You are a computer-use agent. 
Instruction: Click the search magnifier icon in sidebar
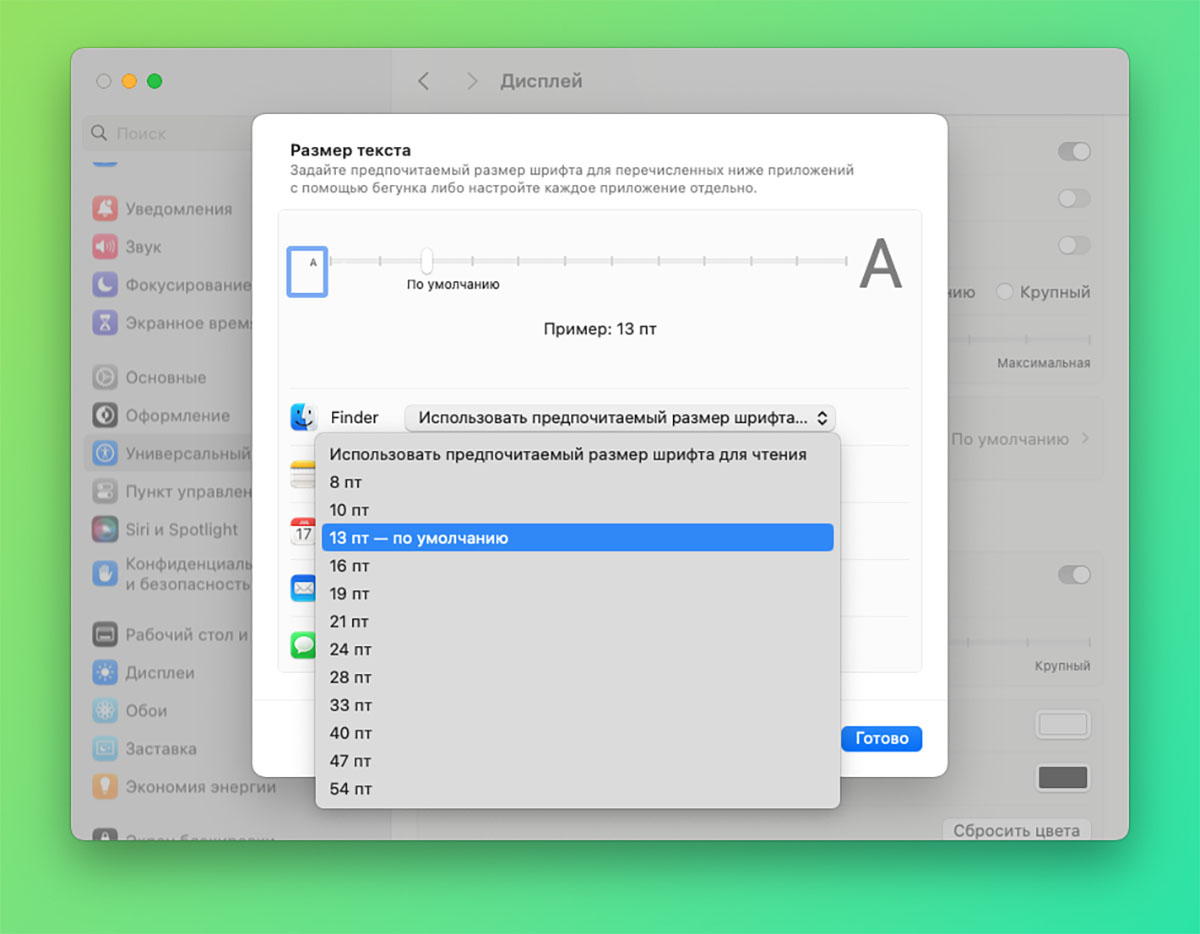tap(99, 133)
